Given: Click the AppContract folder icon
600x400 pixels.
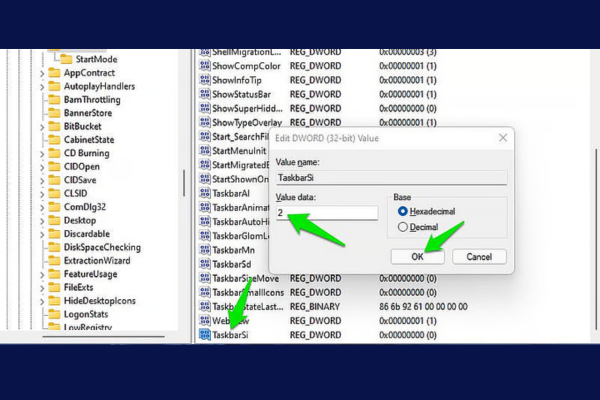Looking at the screenshot, I should point(54,73).
